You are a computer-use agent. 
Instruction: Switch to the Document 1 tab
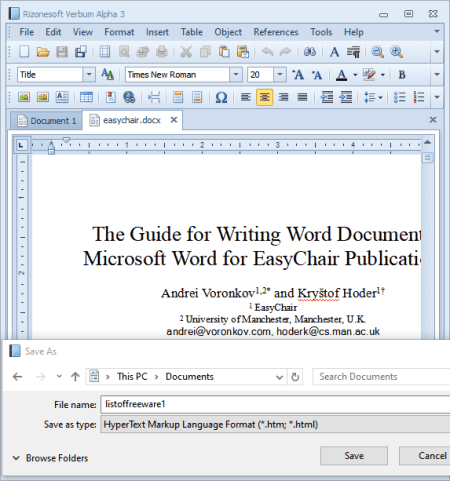(x=46, y=121)
